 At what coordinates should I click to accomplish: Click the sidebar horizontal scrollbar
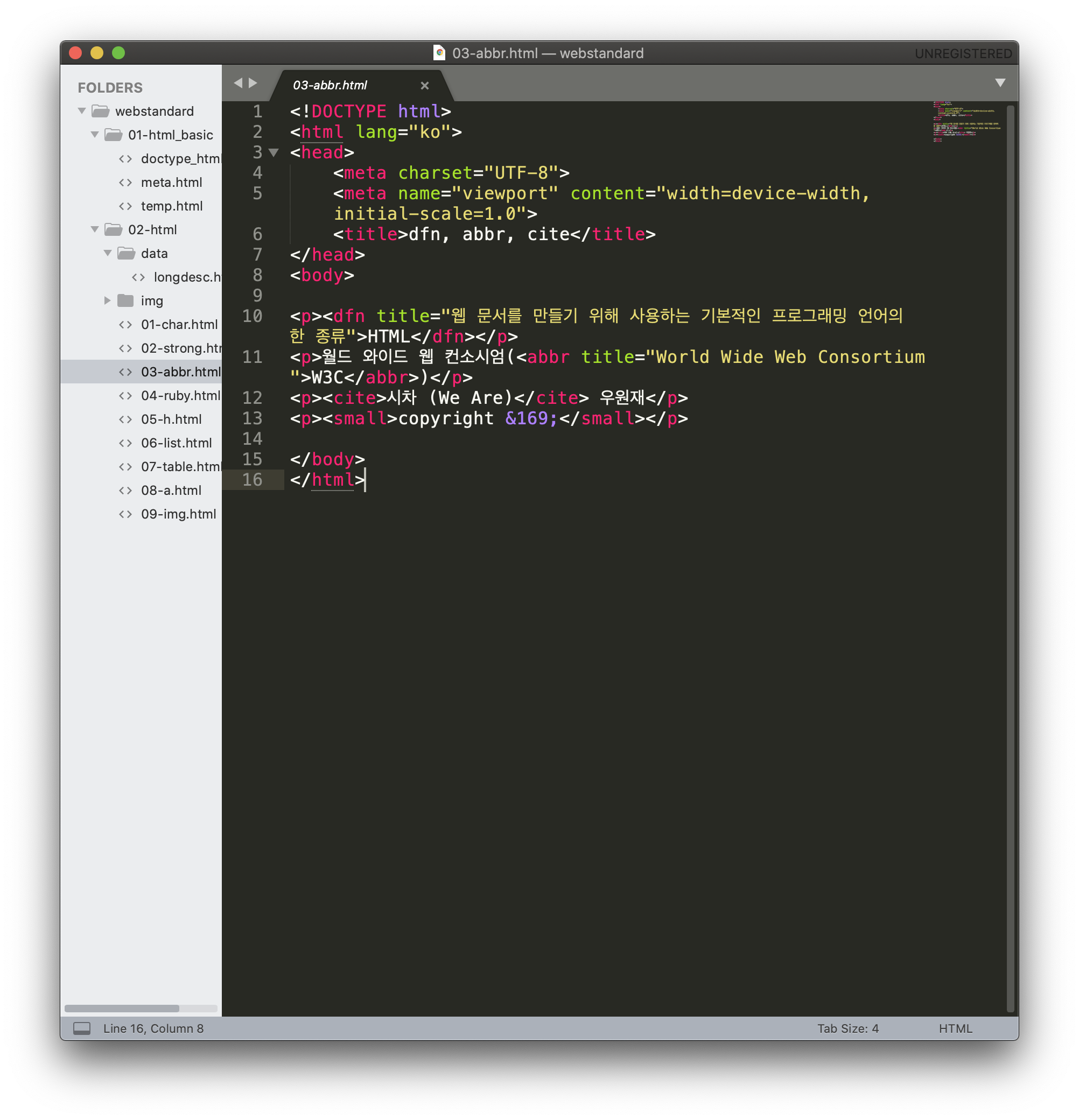point(122,1008)
